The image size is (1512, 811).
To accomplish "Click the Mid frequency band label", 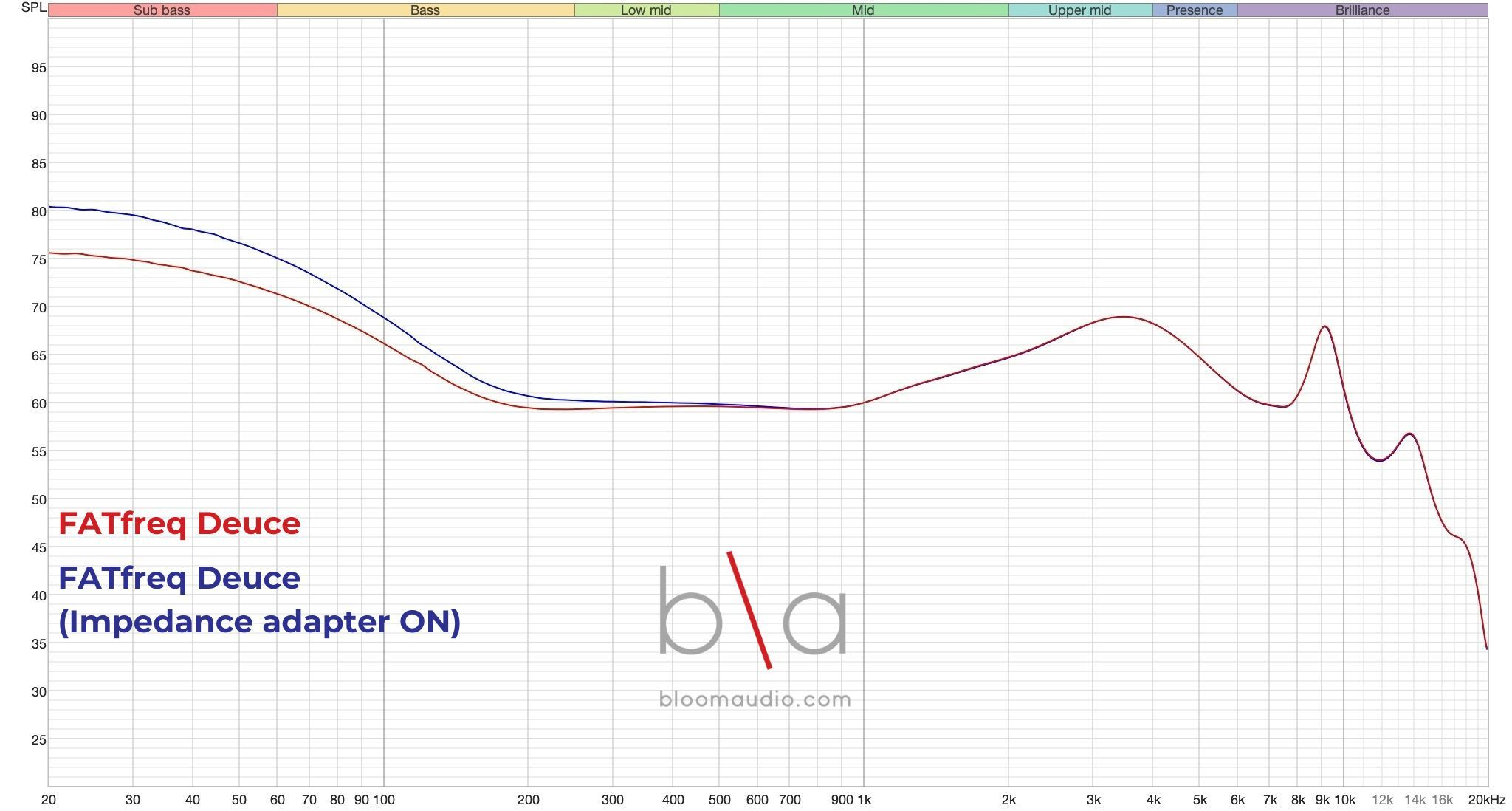I will pyautogui.click(x=862, y=10).
